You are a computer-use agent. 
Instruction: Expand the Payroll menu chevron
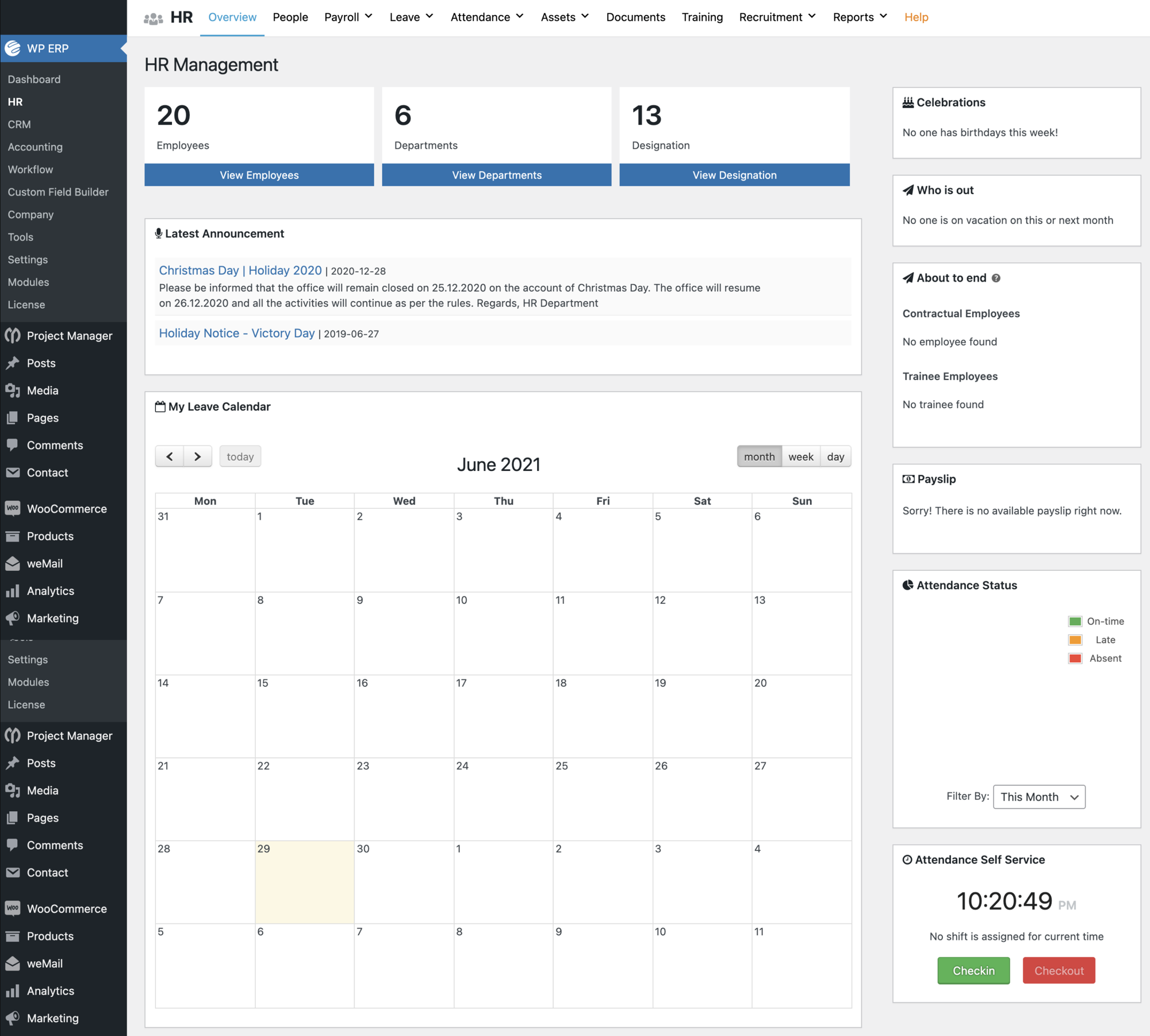[x=369, y=16]
